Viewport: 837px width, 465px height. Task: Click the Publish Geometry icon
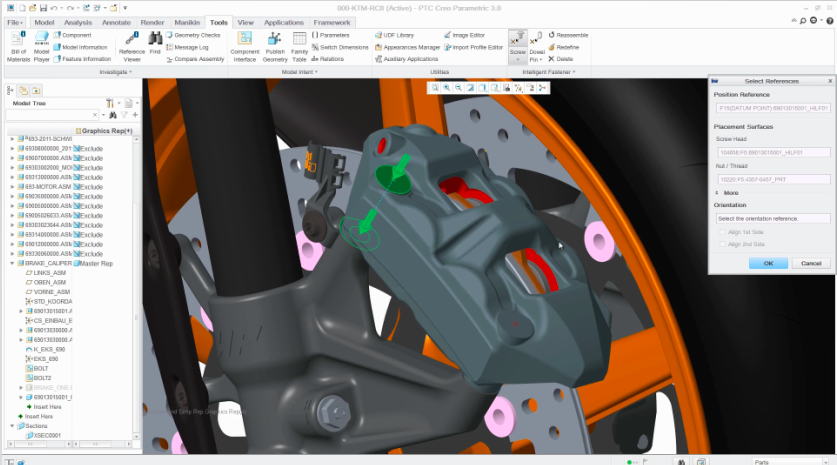point(275,46)
